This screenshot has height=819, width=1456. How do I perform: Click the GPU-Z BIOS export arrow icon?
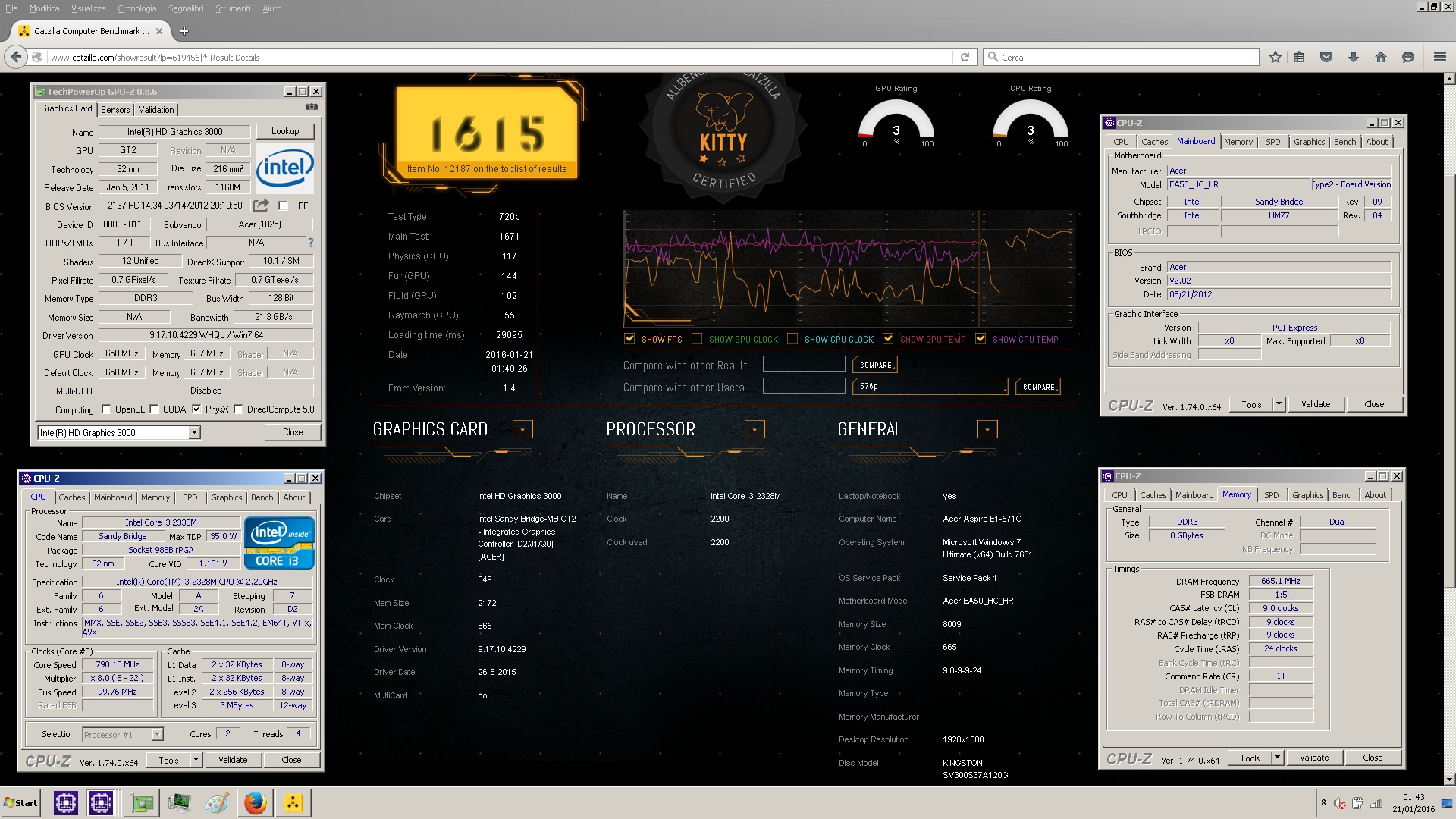click(x=261, y=205)
